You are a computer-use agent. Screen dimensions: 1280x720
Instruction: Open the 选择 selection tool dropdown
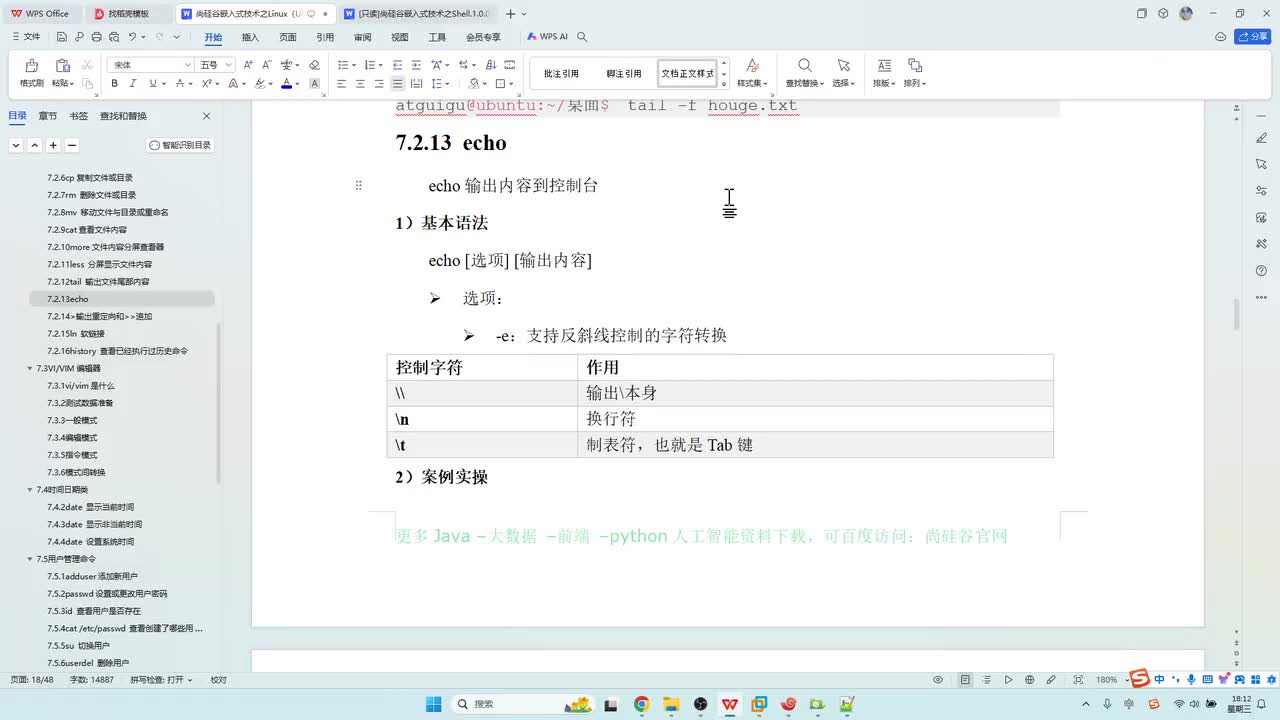point(843,73)
